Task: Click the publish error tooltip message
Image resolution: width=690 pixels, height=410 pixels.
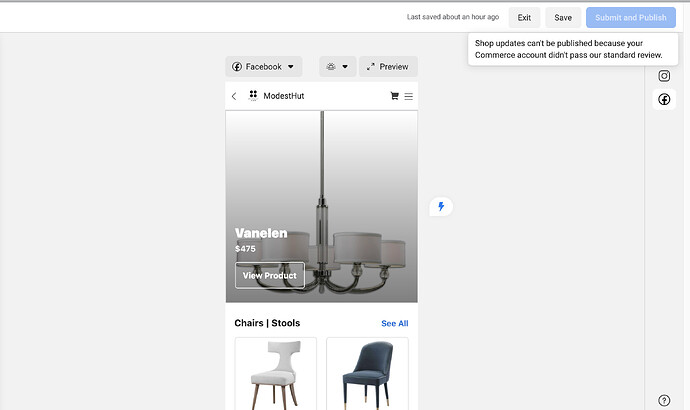Action: (573, 49)
